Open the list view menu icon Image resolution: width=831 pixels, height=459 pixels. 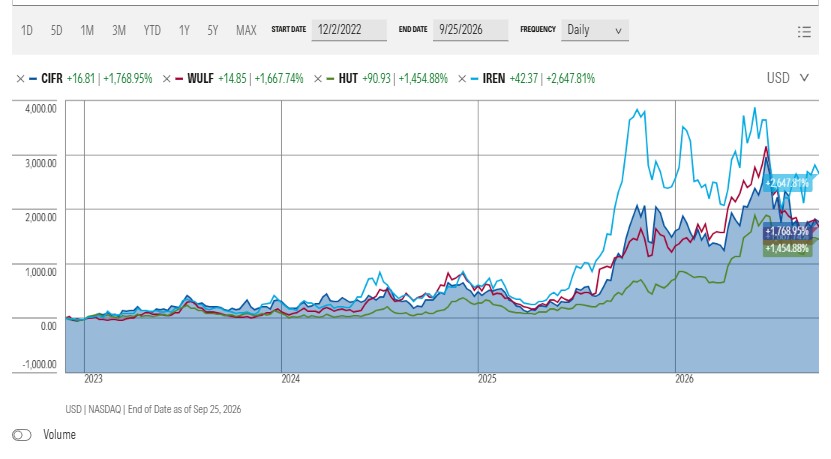(804, 32)
